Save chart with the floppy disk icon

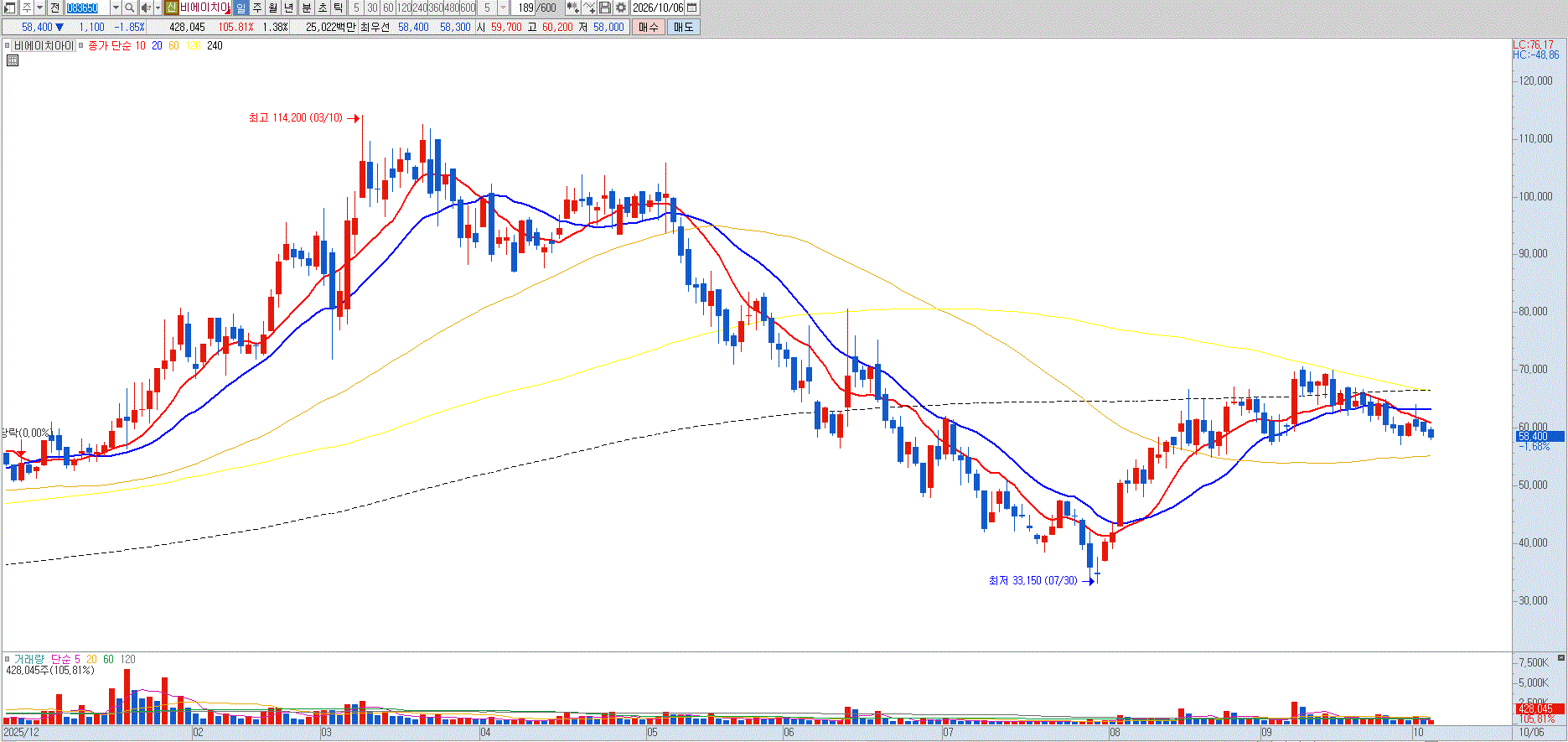(605, 8)
